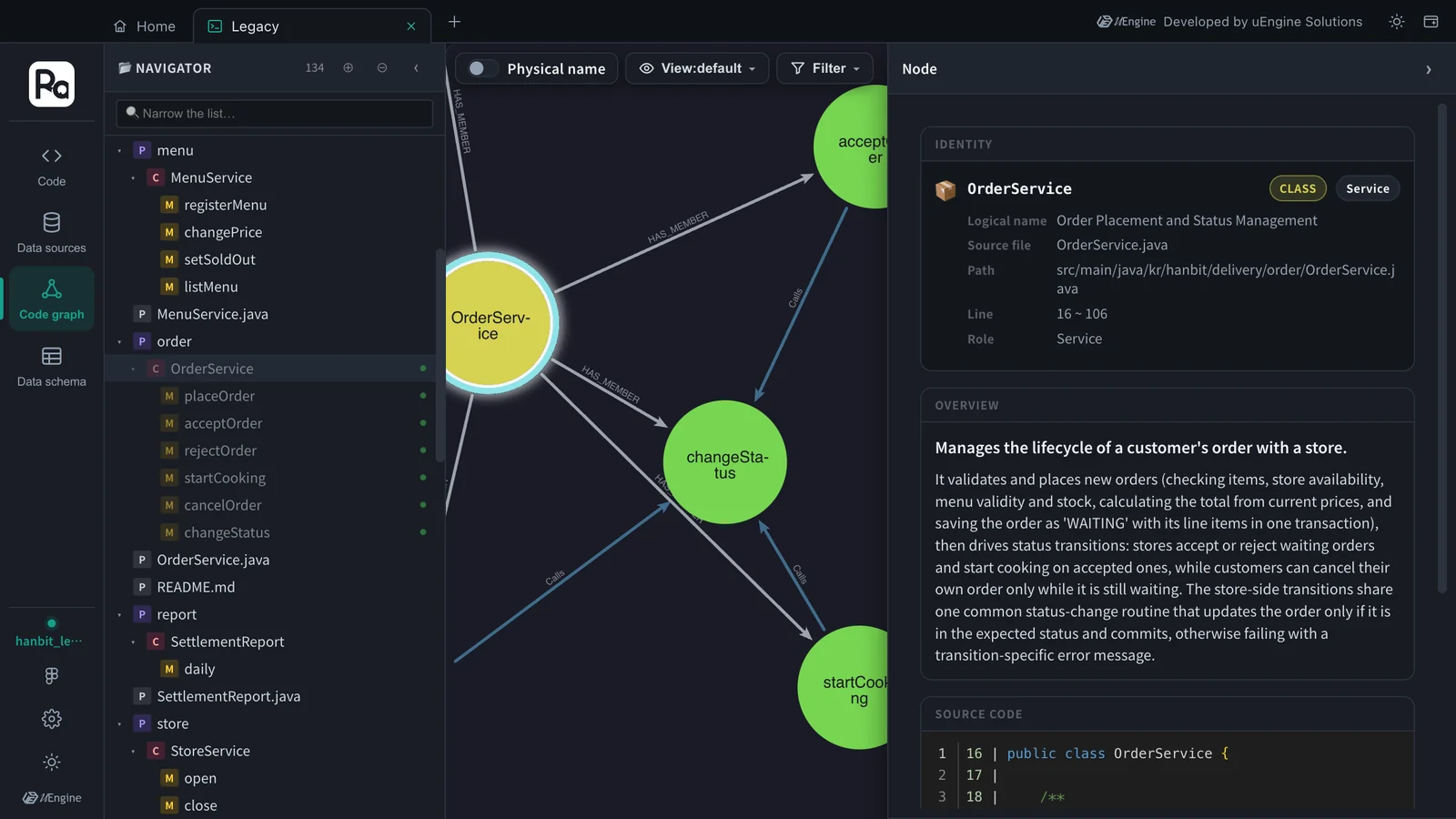This screenshot has width=1456, height=819.
Task: Add a new tab with plus icon
Action: tap(454, 22)
